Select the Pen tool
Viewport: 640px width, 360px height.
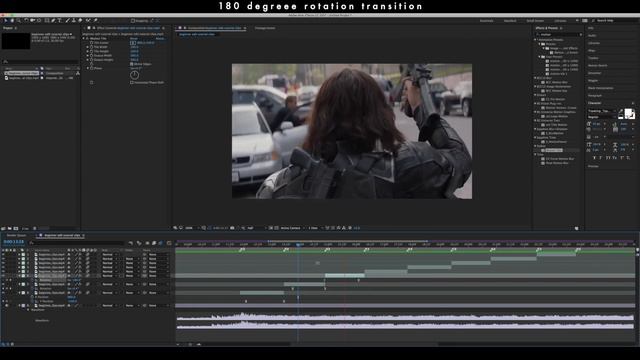pyautogui.click(x=53, y=20)
